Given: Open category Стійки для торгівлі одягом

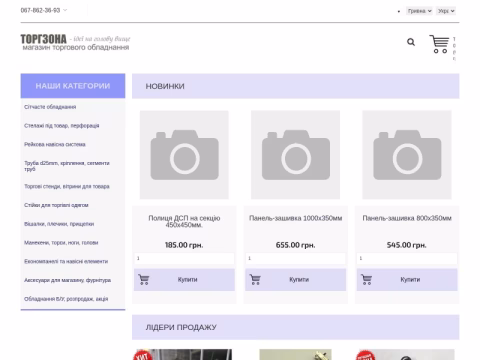Looking at the screenshot, I should 56,205.
